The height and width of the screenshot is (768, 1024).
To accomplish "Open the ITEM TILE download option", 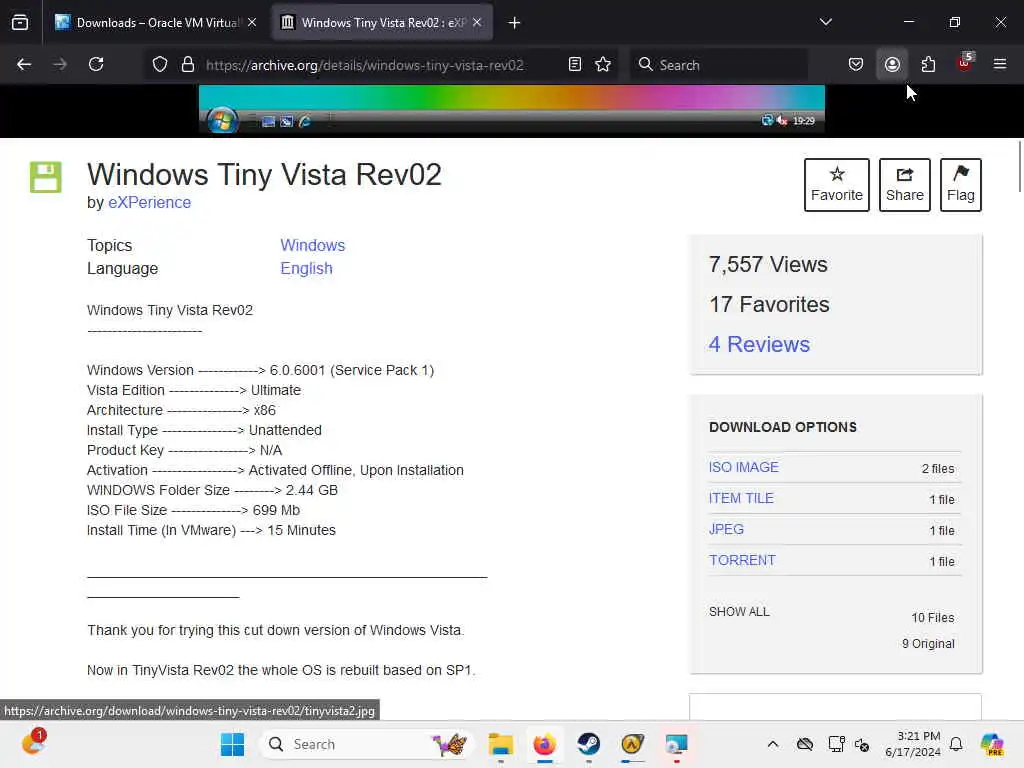I will (741, 498).
